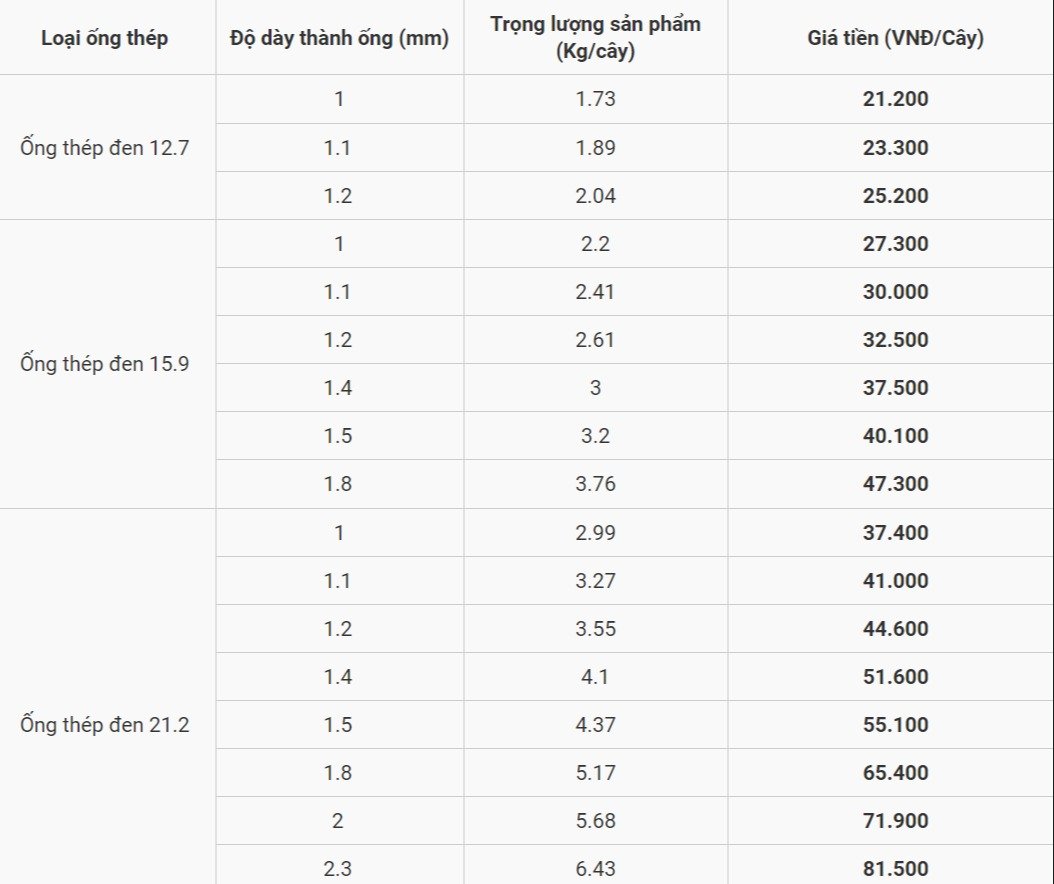Click the 'Loại ống thép' column header
1054x884 pixels.
point(104,38)
